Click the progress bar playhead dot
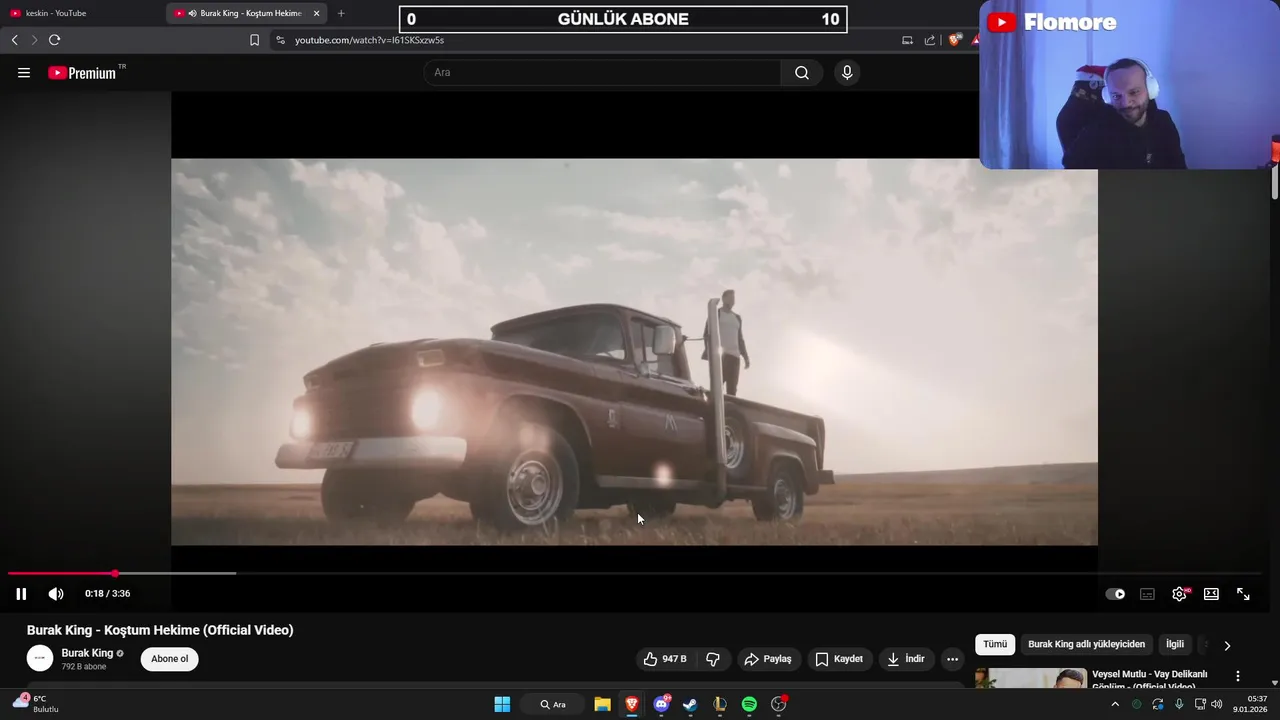Image resolution: width=1280 pixels, height=720 pixels. coord(115,573)
